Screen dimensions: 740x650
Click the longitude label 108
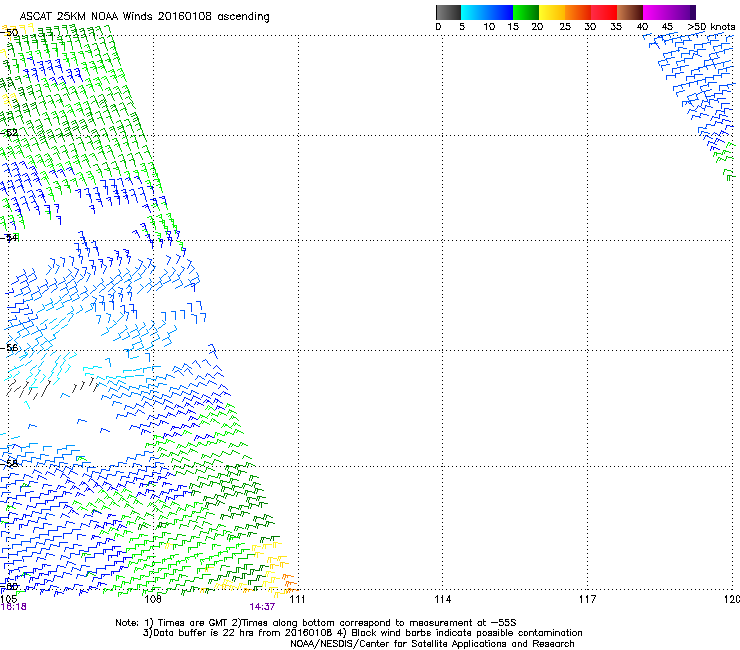153,599
